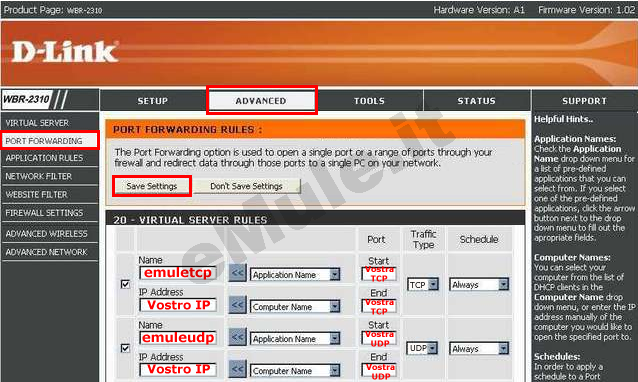Click the << button beside emuleudp Application Name
Viewport: 638px width, 382px height.
click(x=238, y=337)
